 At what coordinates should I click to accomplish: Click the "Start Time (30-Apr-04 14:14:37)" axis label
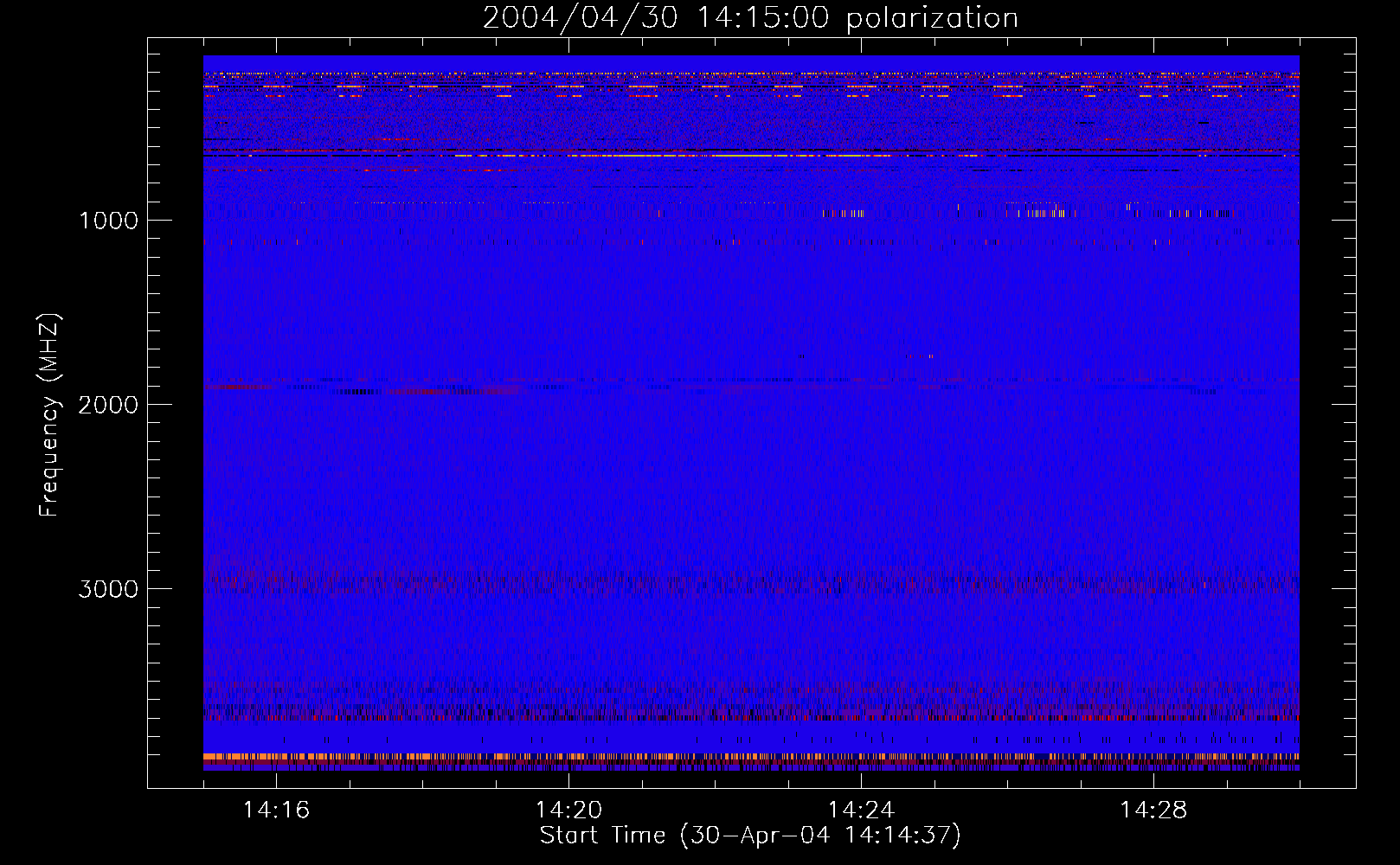pos(750,836)
